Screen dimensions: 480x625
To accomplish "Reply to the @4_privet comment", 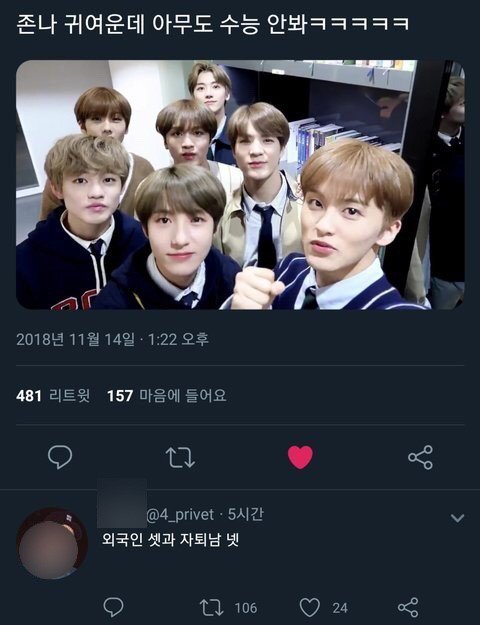I will pyautogui.click(x=113, y=607).
